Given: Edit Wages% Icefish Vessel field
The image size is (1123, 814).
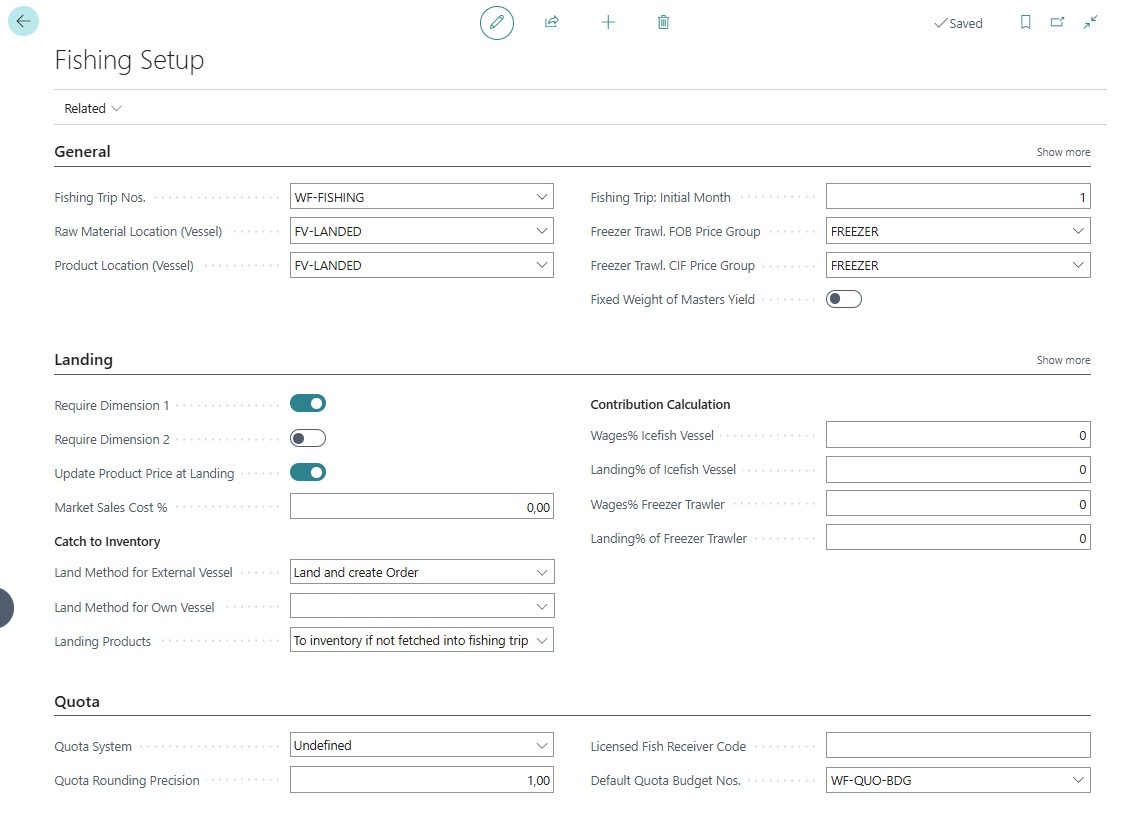Looking at the screenshot, I should coord(958,435).
